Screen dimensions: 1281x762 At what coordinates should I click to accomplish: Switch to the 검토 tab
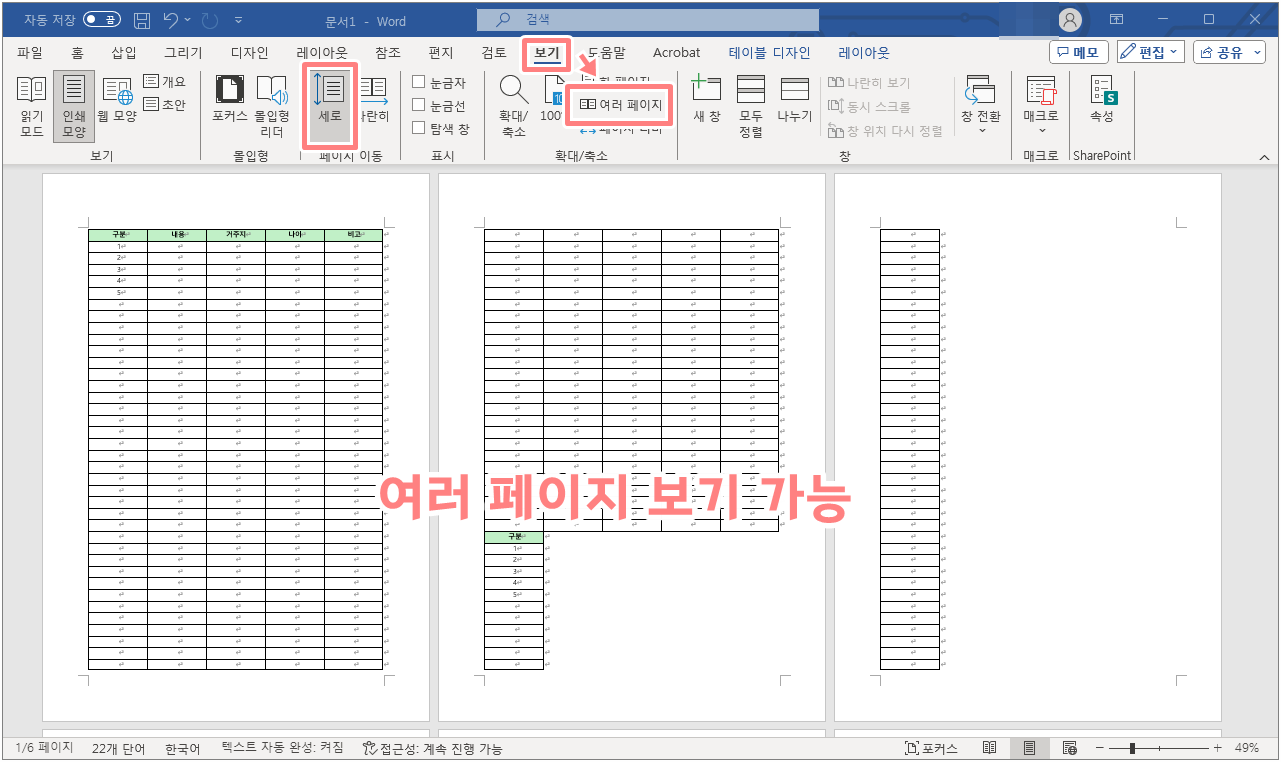494,53
